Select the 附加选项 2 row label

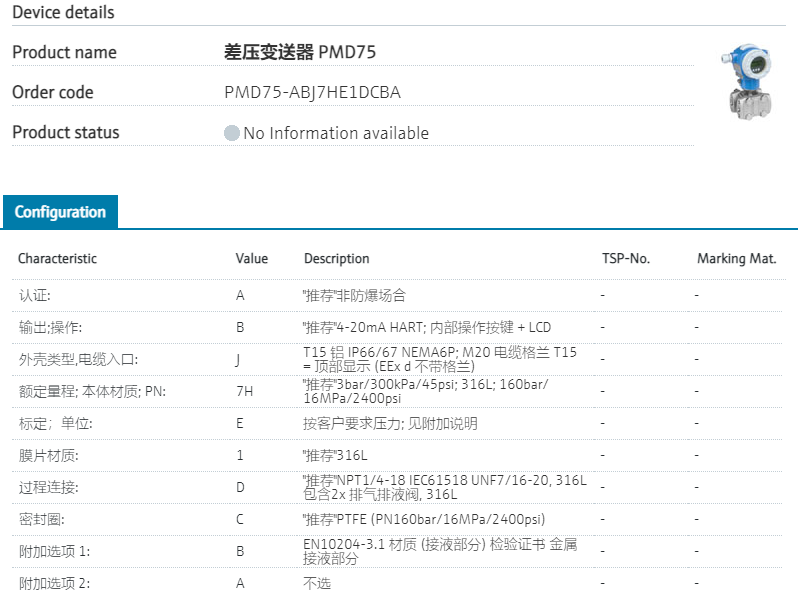pos(54,584)
